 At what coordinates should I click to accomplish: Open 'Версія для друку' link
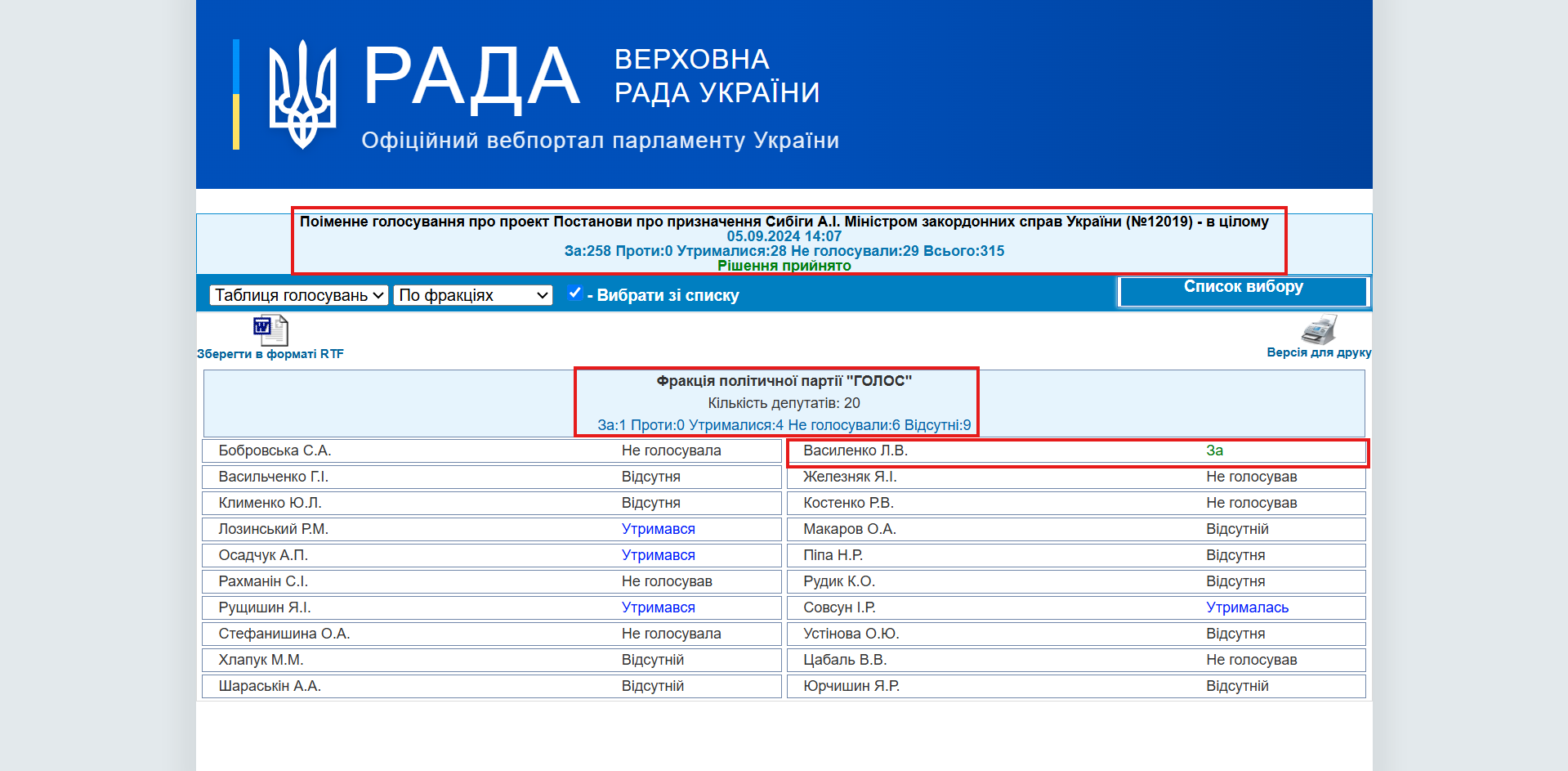tap(1319, 352)
